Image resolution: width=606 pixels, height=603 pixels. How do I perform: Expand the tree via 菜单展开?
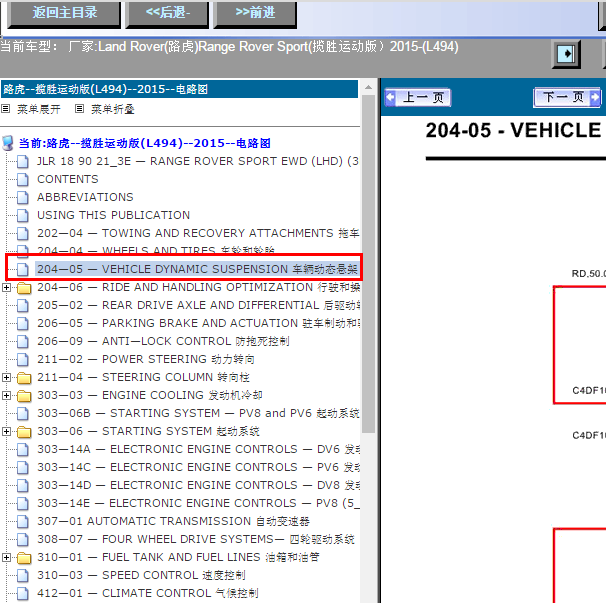click(x=39, y=109)
